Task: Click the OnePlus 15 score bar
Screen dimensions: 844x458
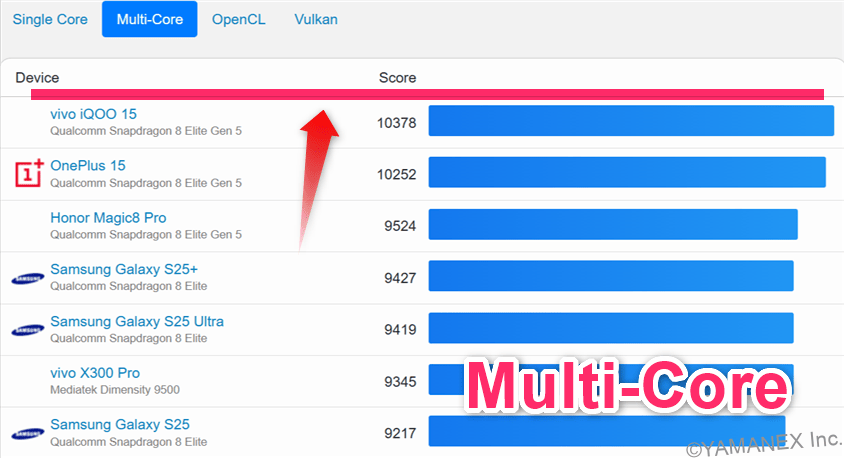Action: pos(627,172)
